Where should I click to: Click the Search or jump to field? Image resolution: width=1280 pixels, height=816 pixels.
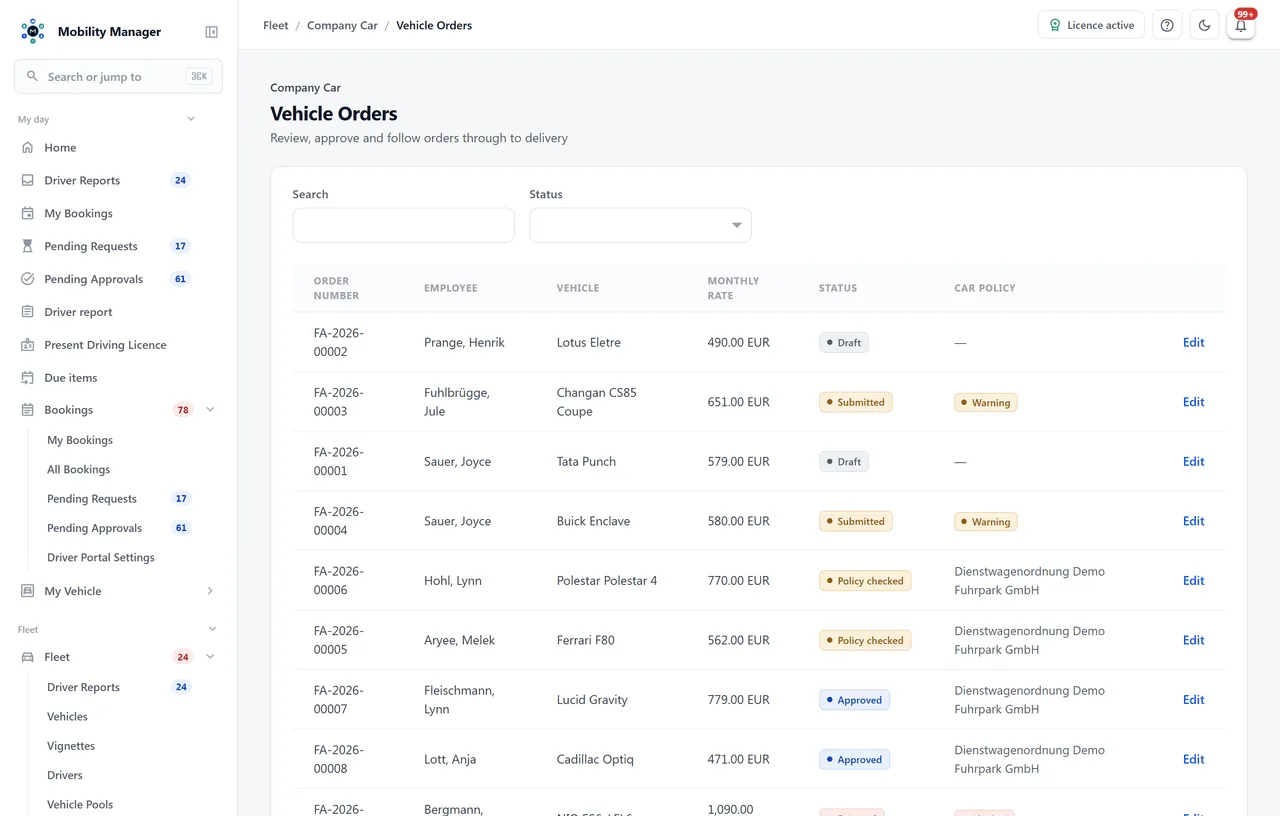coord(118,76)
